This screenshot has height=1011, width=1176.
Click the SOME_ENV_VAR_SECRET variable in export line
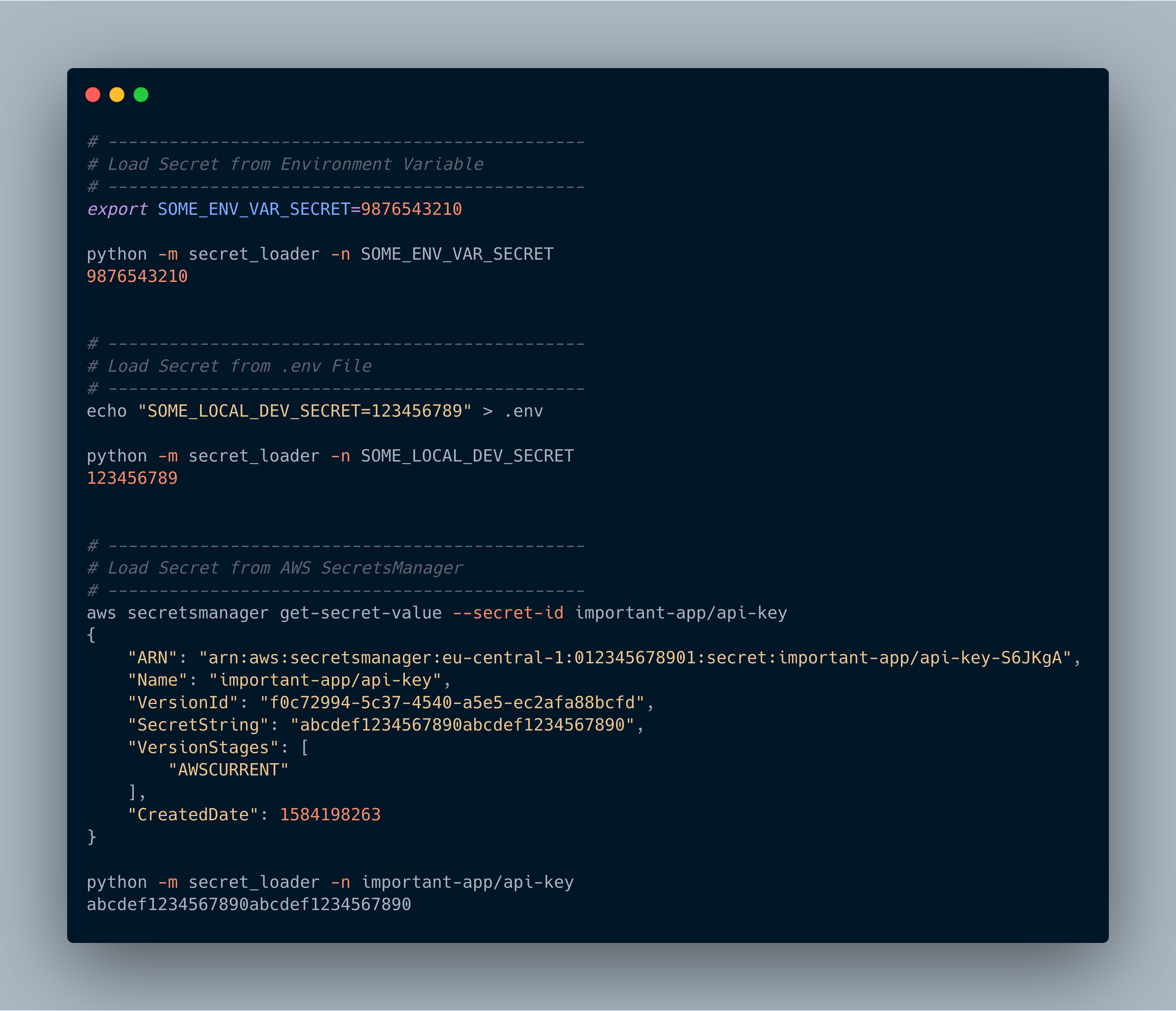pos(254,209)
